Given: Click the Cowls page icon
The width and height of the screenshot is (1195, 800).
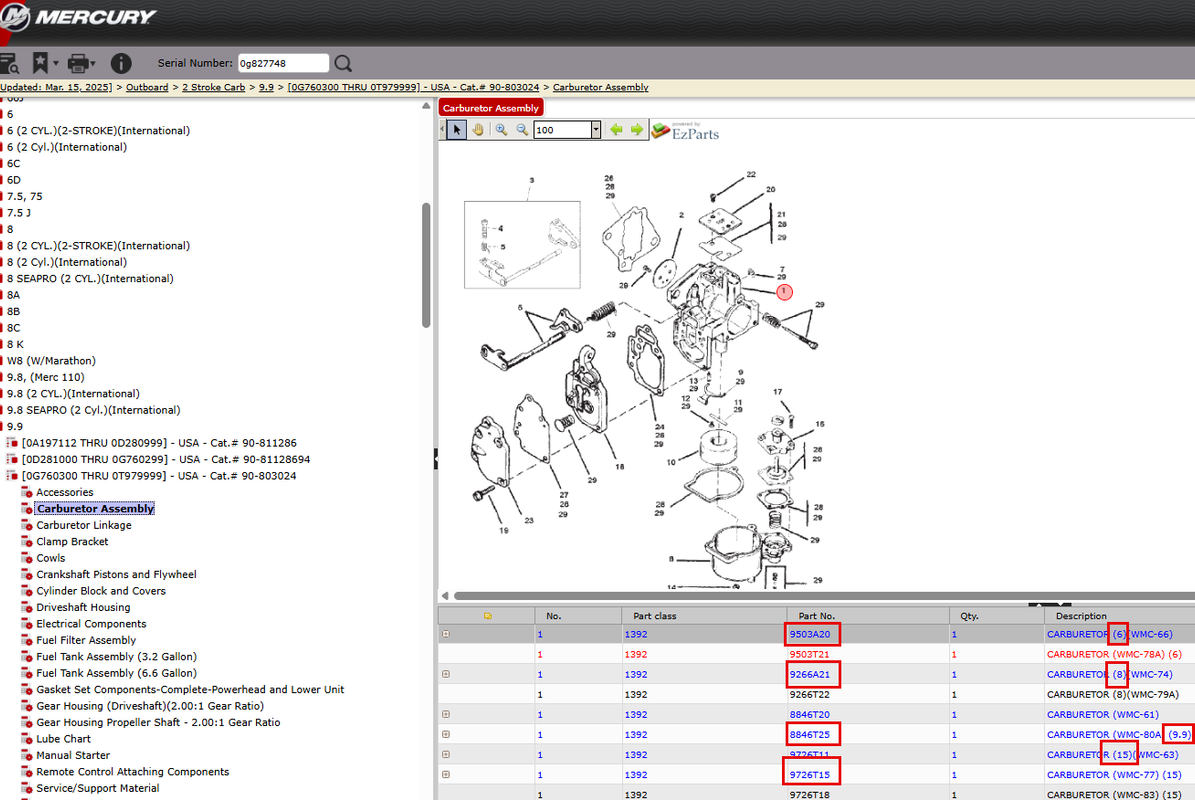Looking at the screenshot, I should [x=27, y=558].
